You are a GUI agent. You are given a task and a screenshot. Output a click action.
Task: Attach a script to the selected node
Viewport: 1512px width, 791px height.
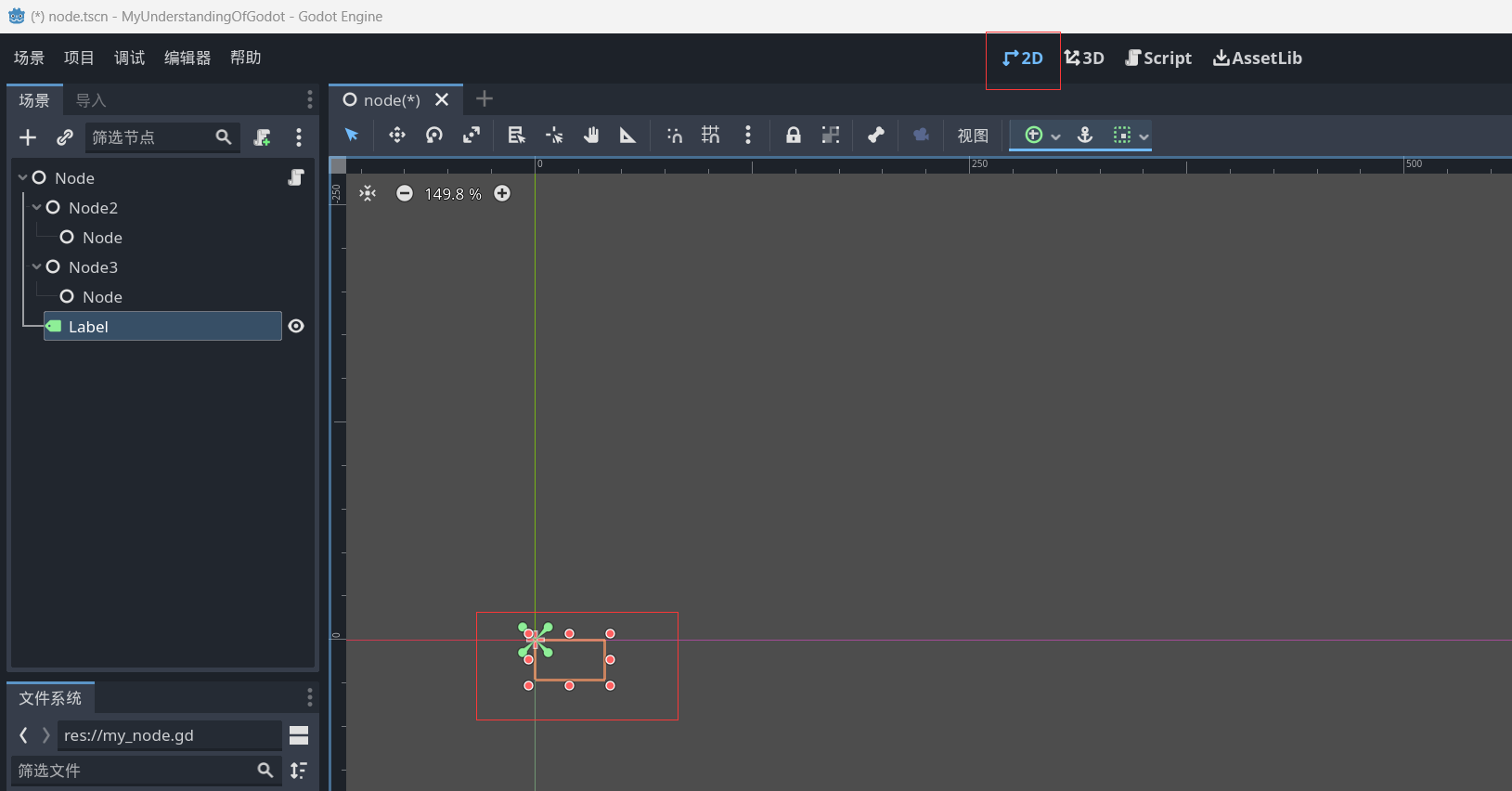pyautogui.click(x=263, y=137)
